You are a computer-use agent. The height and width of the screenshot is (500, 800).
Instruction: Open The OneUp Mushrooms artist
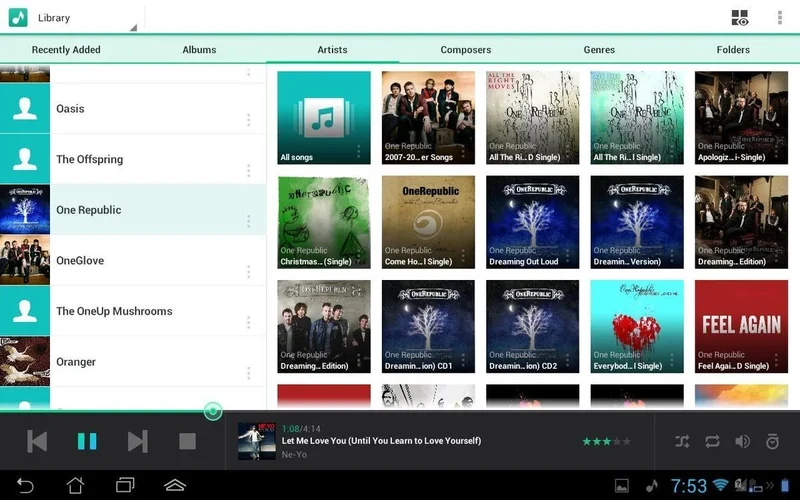pos(133,311)
